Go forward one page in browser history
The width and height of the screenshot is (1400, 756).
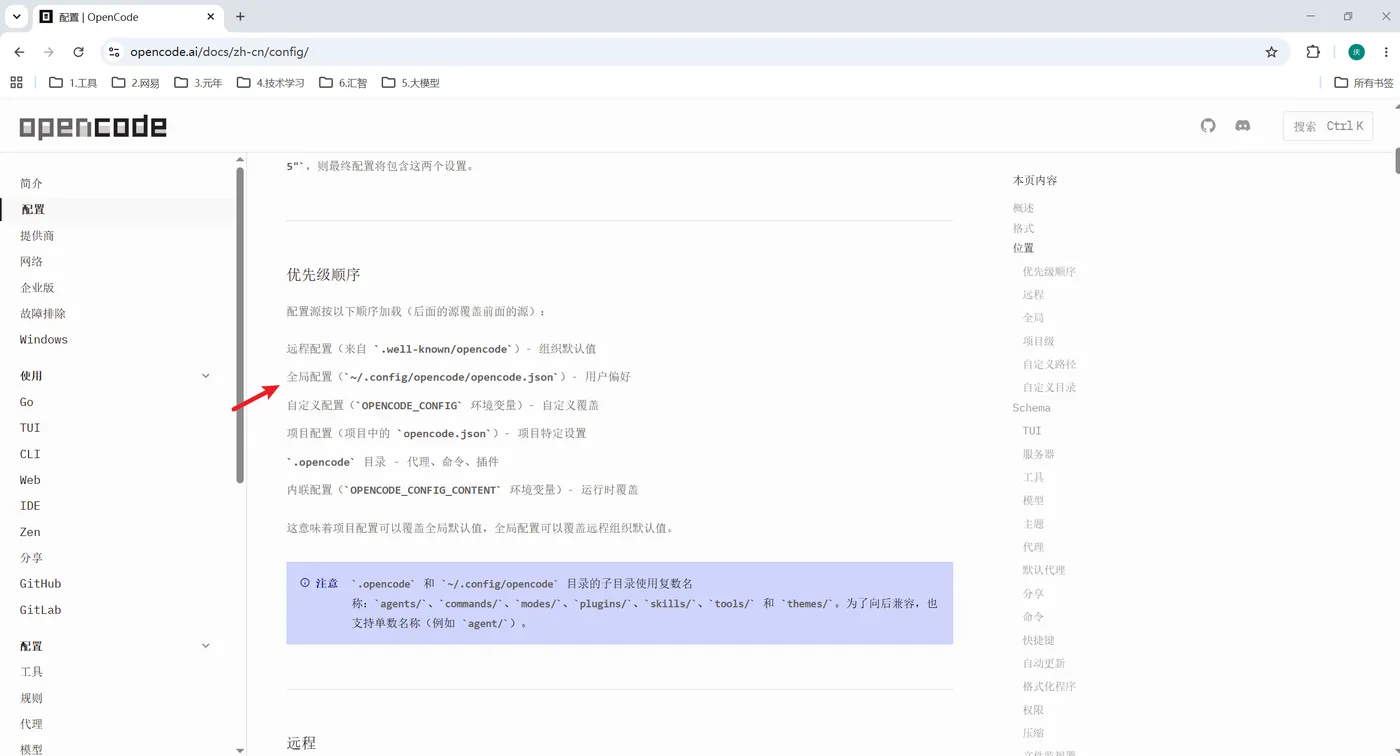click(x=48, y=52)
